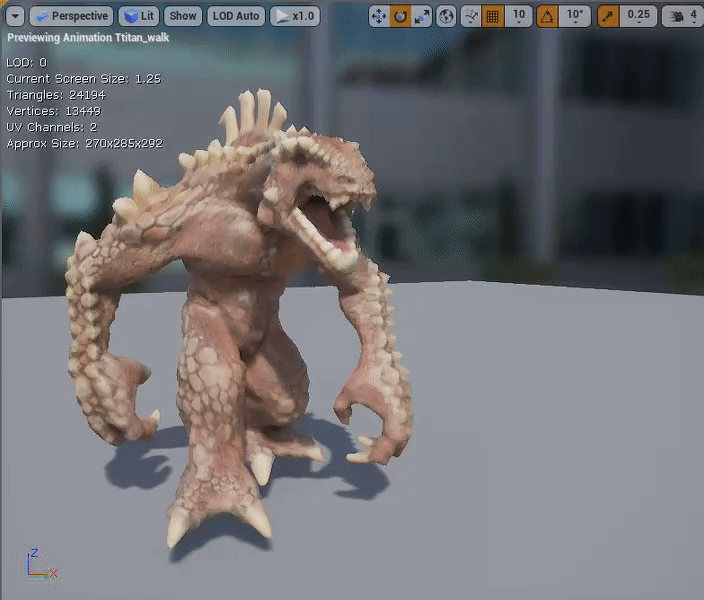Select the scale gizmo tool

click(x=422, y=17)
